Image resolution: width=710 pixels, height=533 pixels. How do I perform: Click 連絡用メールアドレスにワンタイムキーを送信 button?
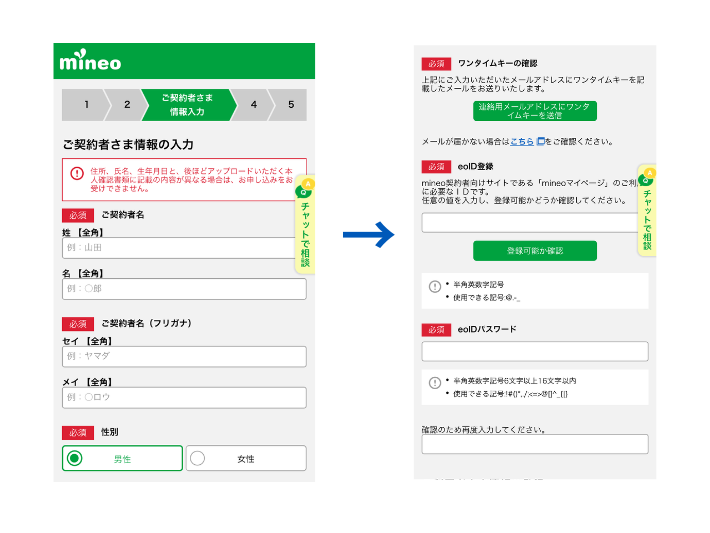(x=535, y=111)
